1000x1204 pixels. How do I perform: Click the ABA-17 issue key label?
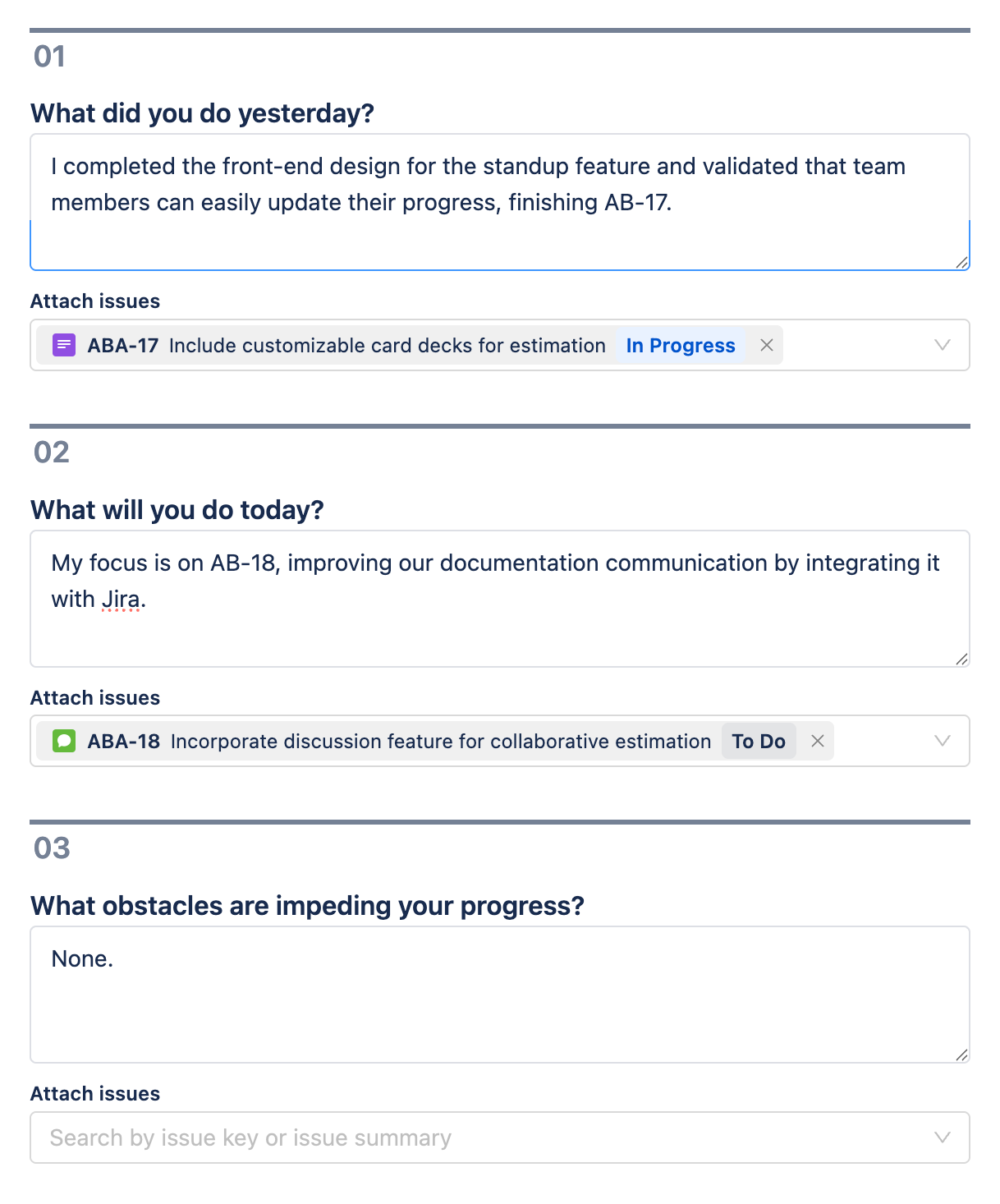pyautogui.click(x=123, y=345)
